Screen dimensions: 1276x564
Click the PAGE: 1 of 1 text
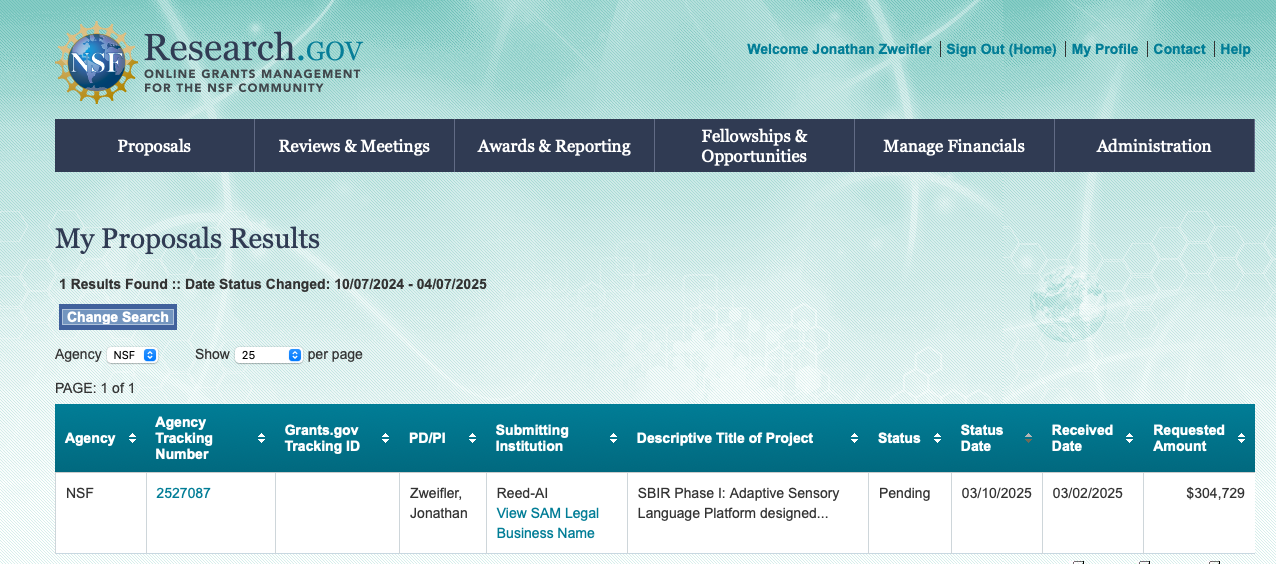coord(95,388)
